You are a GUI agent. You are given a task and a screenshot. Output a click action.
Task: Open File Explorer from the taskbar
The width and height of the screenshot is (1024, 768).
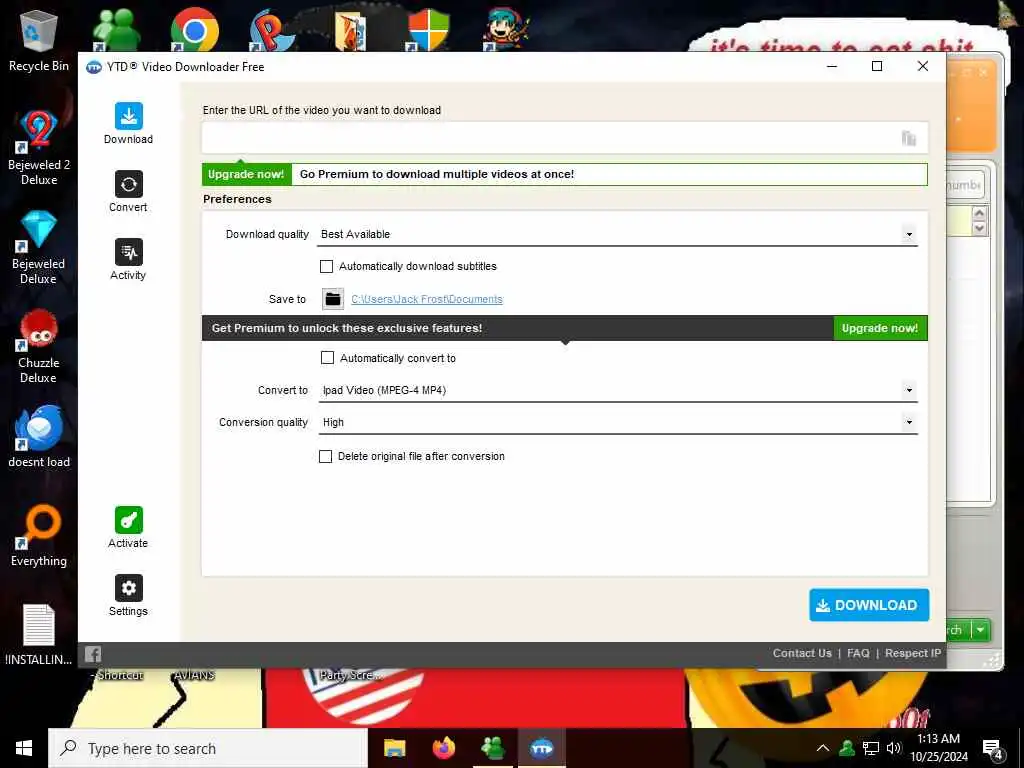coord(394,748)
